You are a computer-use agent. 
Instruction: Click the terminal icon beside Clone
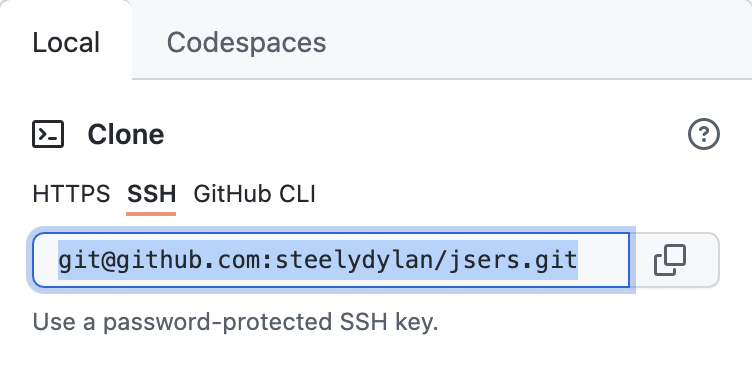(48, 134)
